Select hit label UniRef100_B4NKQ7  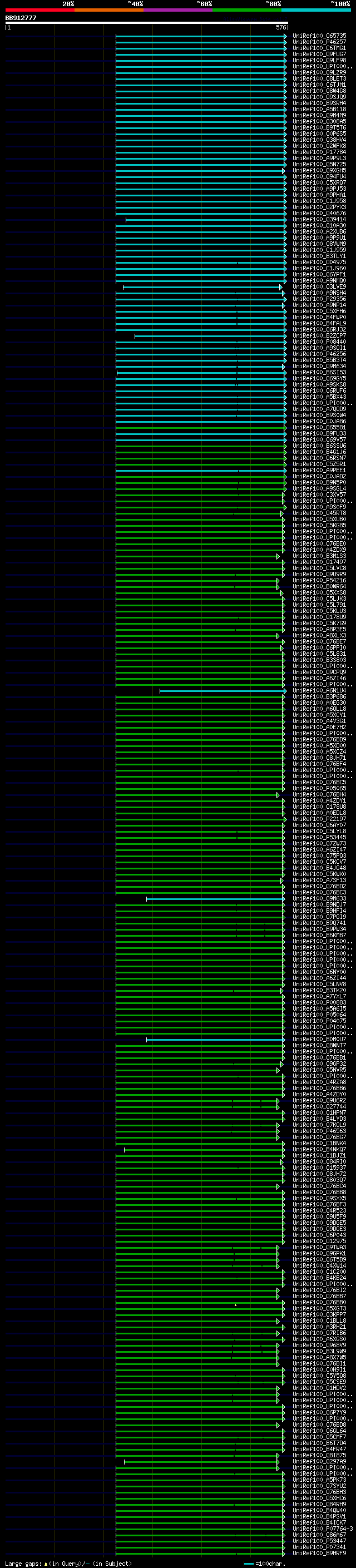[x=319, y=1150]
